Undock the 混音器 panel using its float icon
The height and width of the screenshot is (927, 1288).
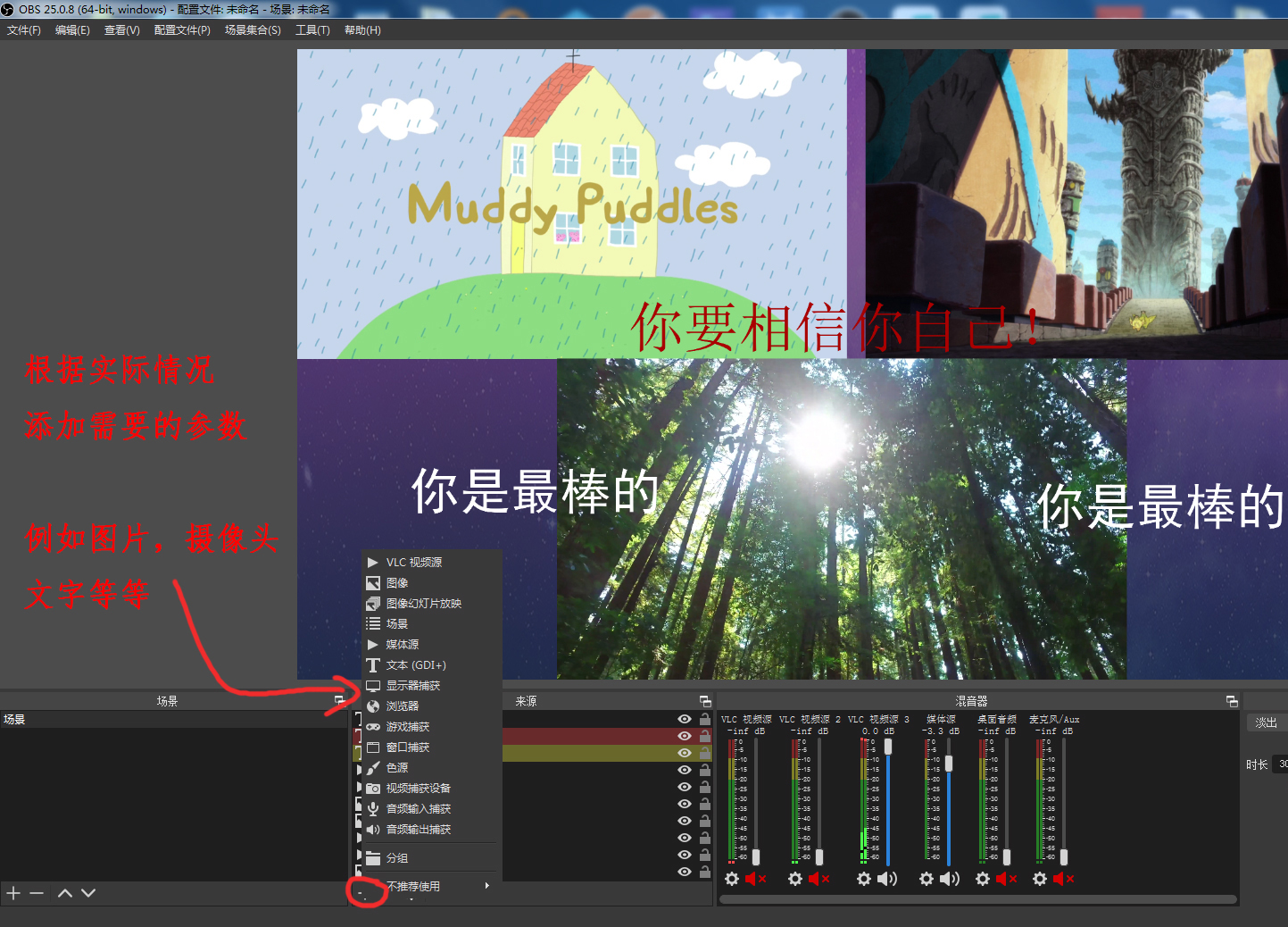[x=1232, y=701]
